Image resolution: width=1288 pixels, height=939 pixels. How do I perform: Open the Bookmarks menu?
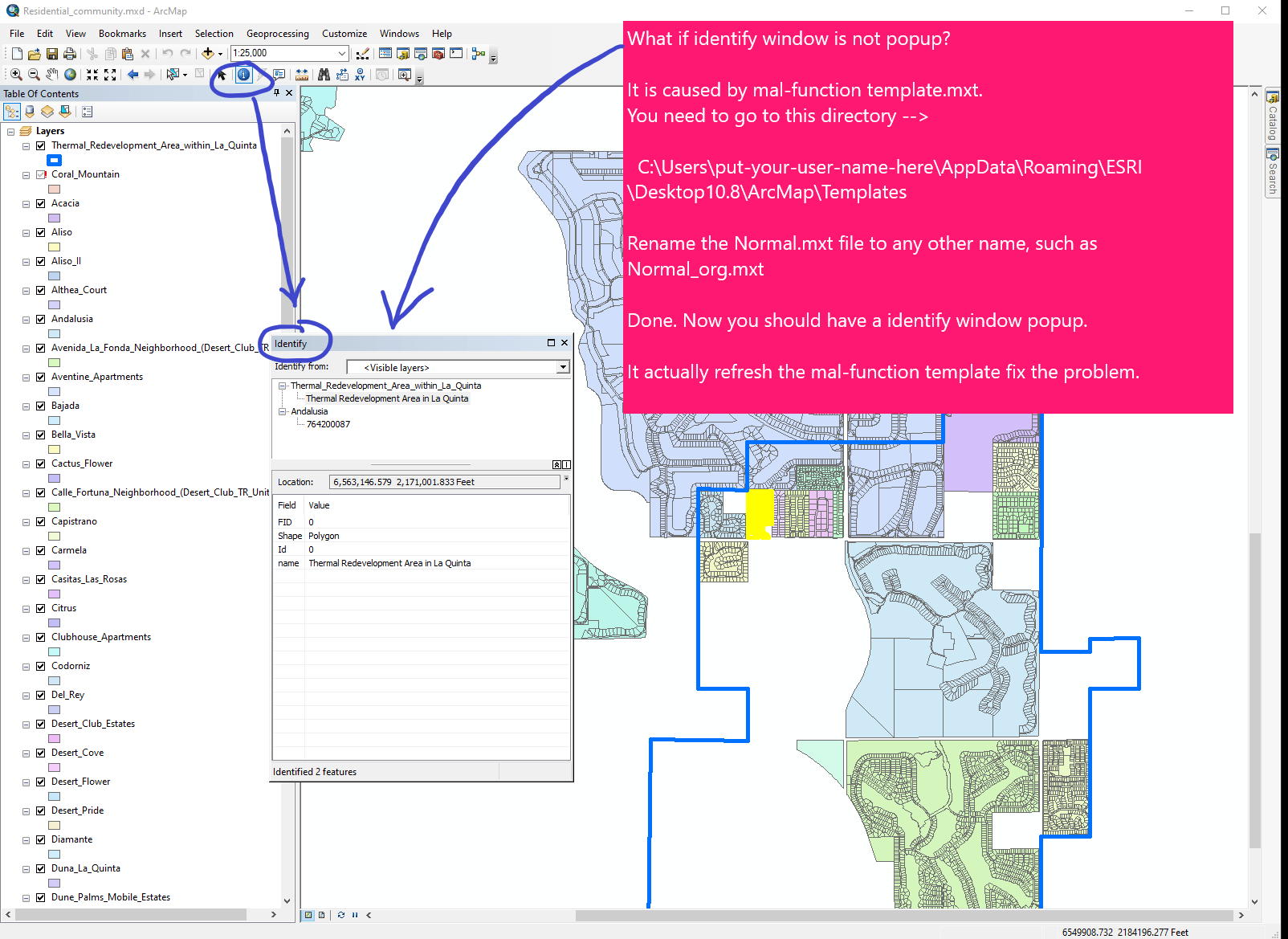(x=122, y=34)
